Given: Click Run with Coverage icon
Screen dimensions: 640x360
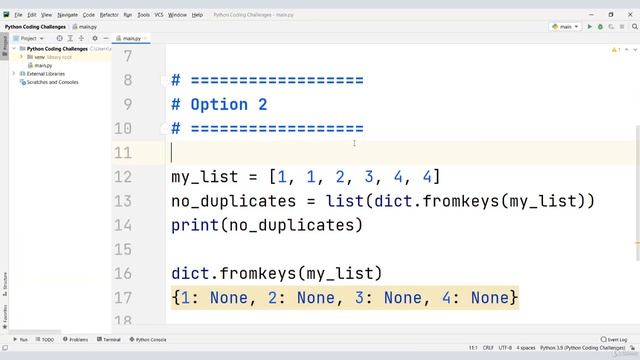Looking at the screenshot, I should click(611, 27).
